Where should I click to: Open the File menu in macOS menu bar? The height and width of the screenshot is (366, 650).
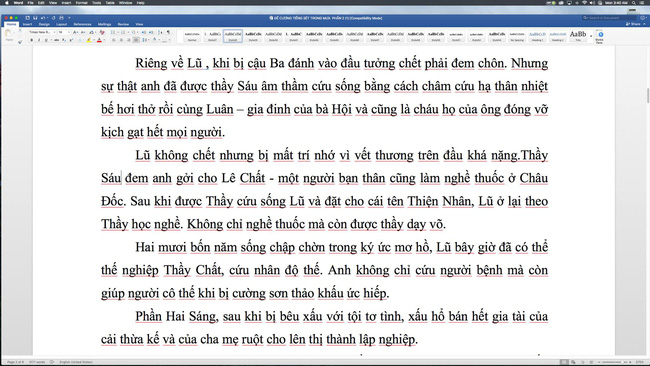pyautogui.click(x=30, y=2)
